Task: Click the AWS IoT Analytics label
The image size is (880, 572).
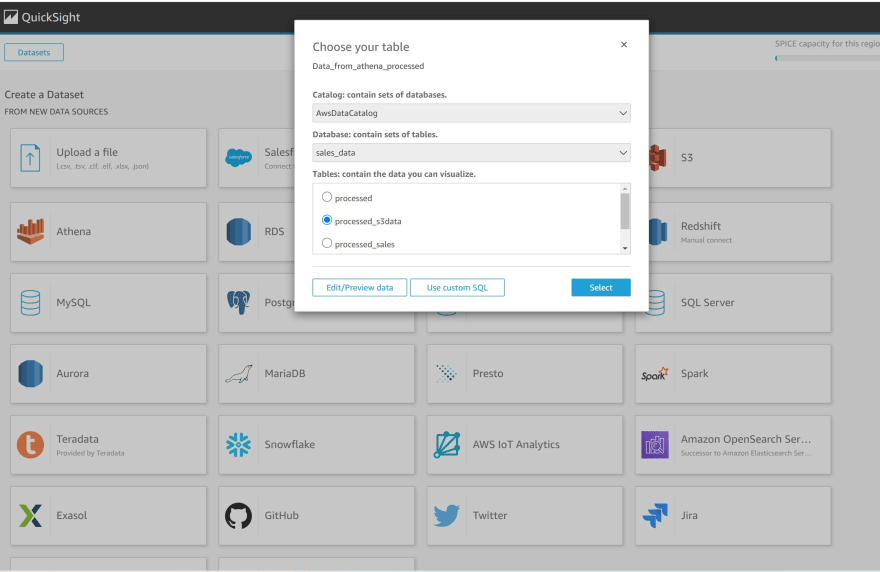Action: coord(516,445)
